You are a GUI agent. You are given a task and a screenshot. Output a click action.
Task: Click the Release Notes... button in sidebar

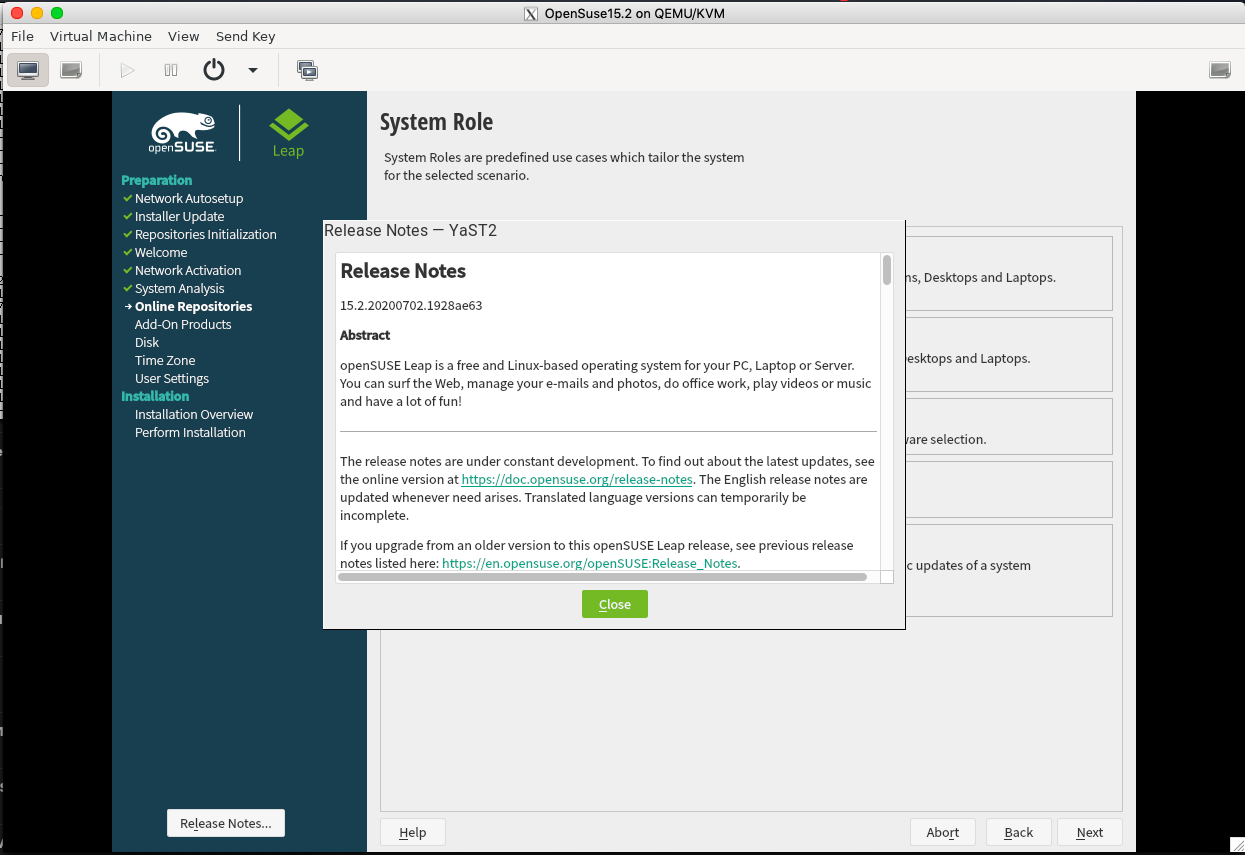tap(226, 823)
